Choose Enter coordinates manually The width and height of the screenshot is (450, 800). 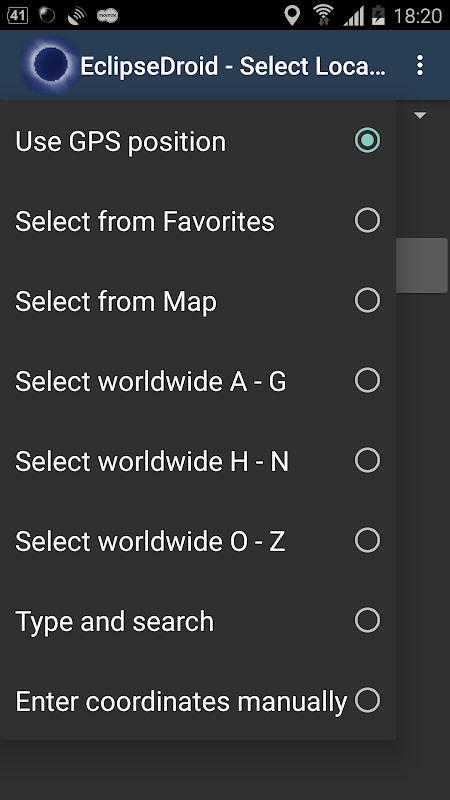[x=198, y=701]
